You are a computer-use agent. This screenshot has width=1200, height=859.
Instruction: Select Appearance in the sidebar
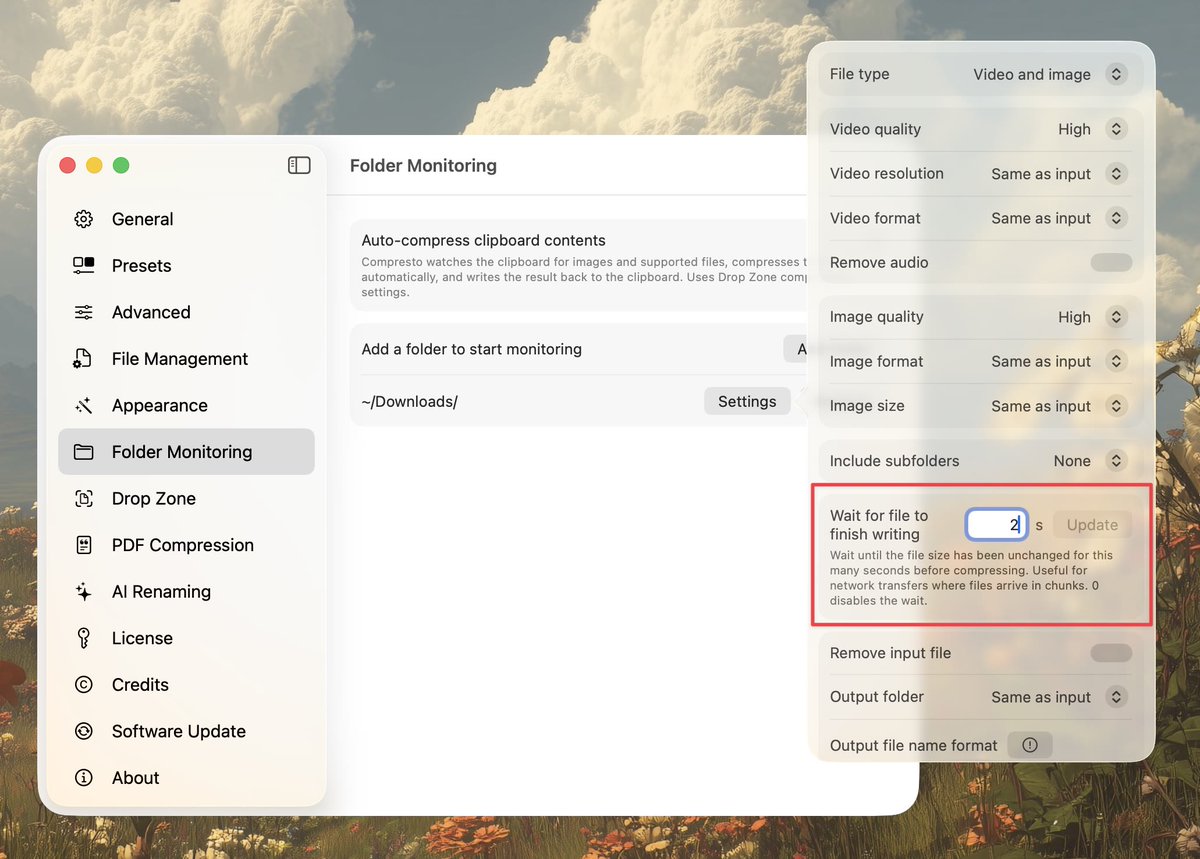click(x=187, y=405)
